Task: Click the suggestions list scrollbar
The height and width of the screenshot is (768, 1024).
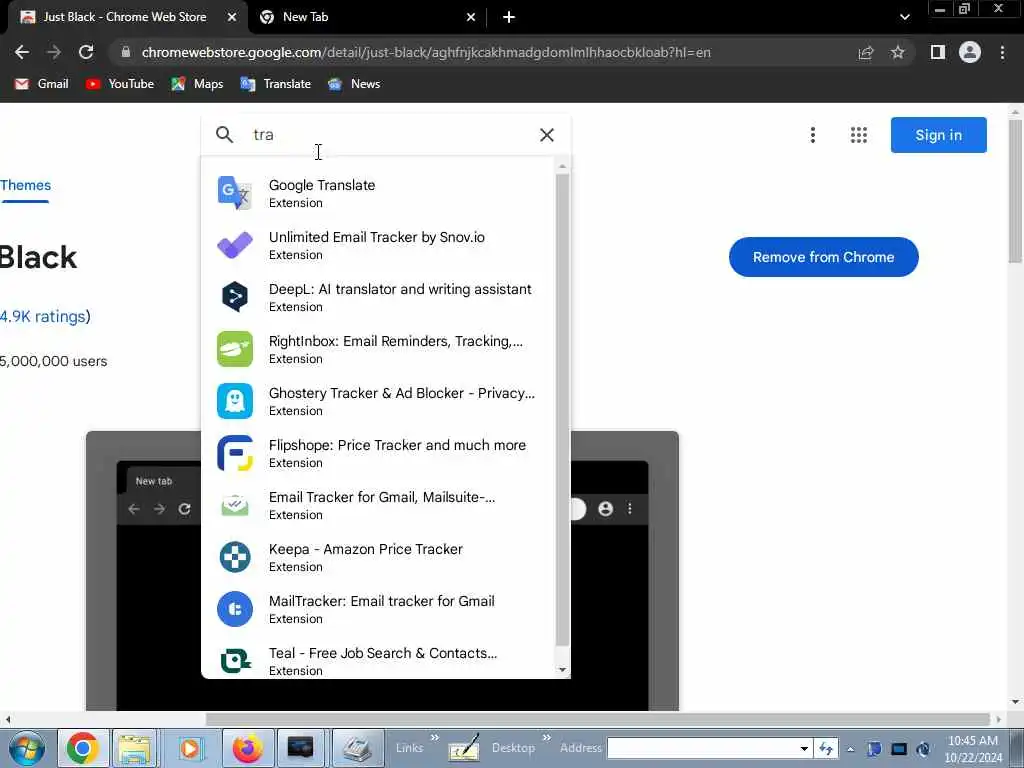Action: [x=562, y=409]
